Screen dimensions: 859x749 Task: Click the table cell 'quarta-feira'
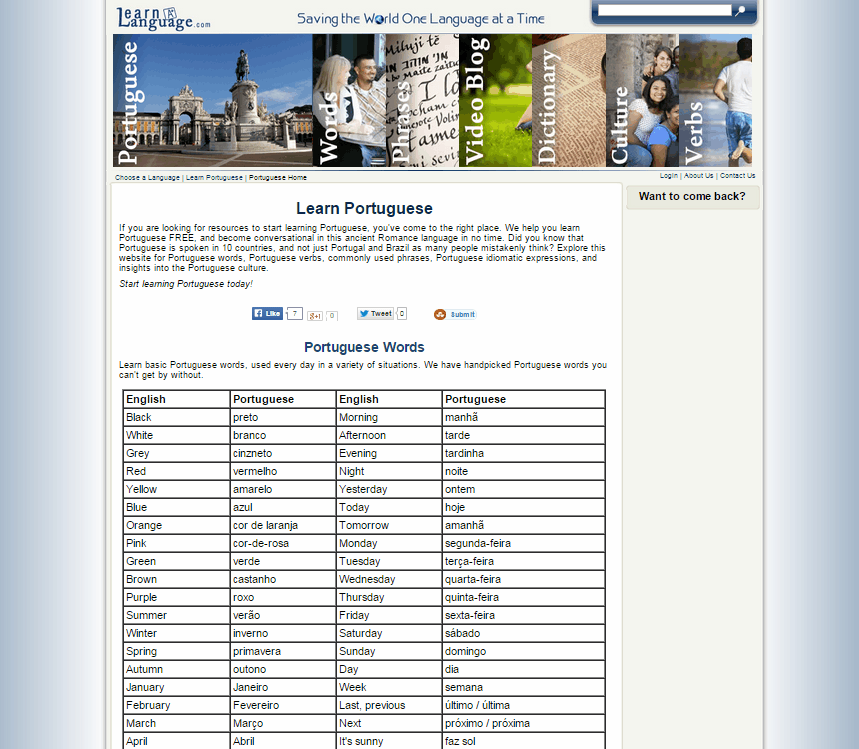tap(523, 580)
